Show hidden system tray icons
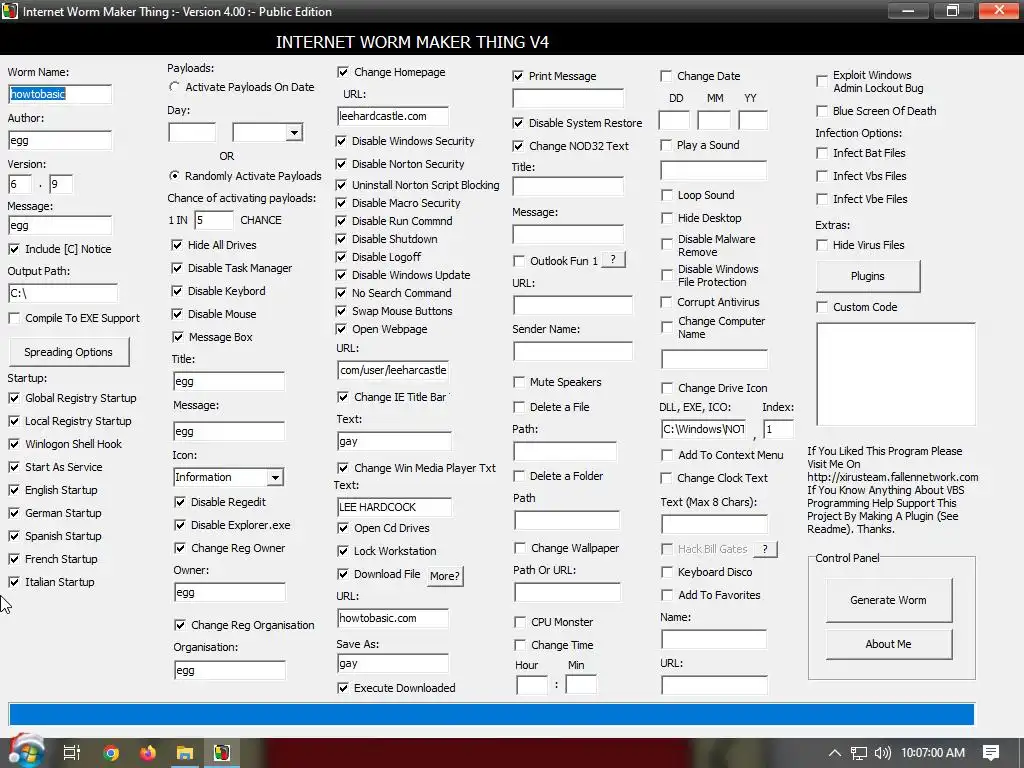Image resolution: width=1024 pixels, height=768 pixels. 835,753
